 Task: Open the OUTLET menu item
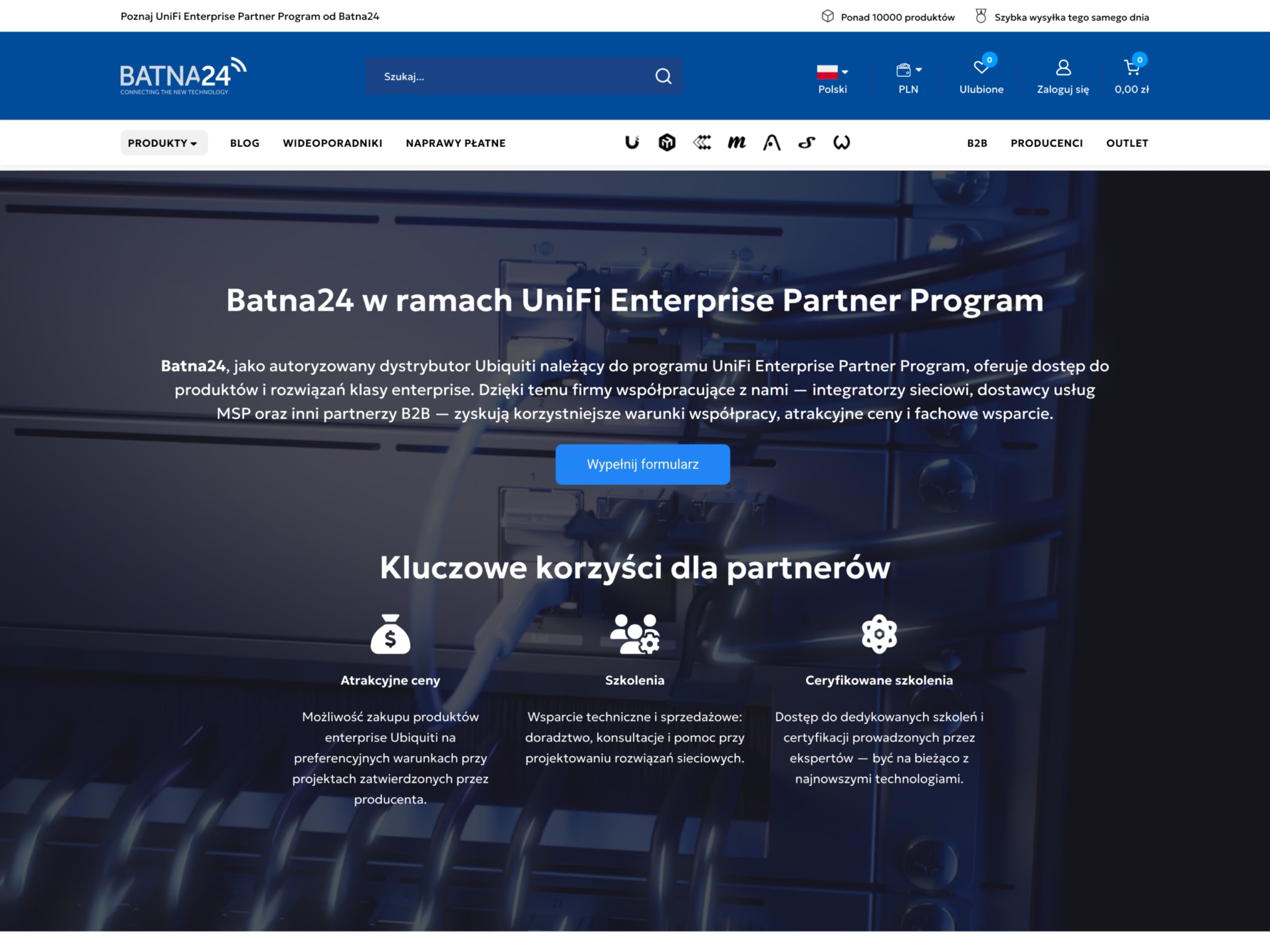pyautogui.click(x=1127, y=143)
